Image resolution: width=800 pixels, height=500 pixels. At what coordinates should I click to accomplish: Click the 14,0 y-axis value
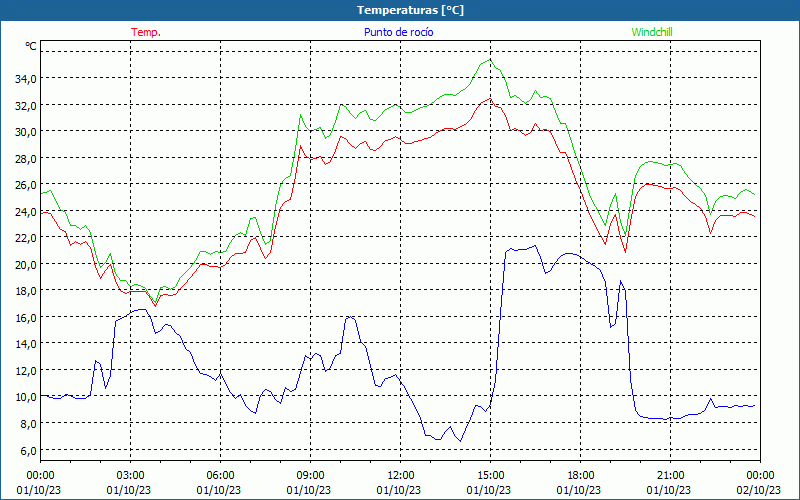25,343
